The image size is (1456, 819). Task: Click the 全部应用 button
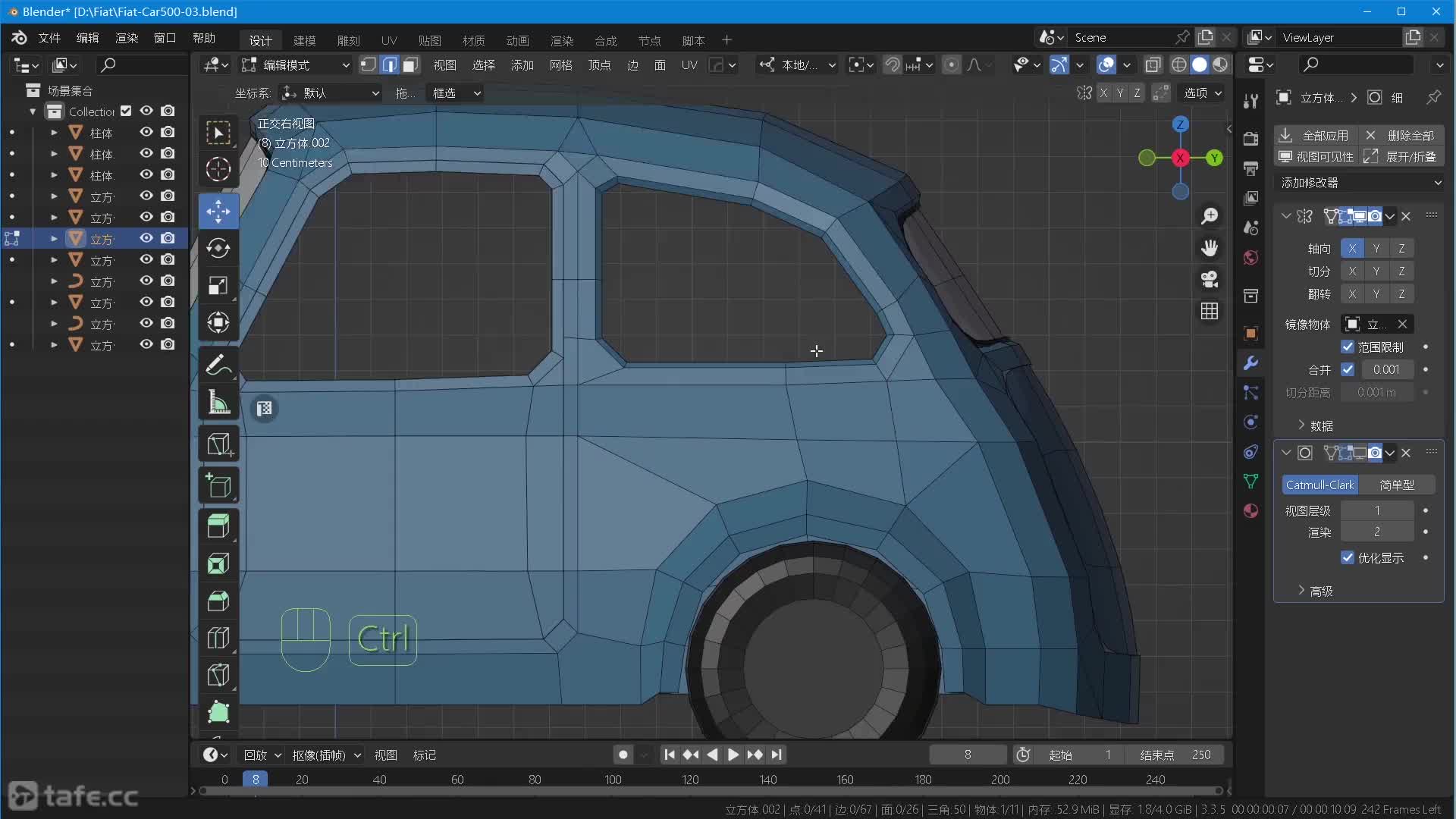pyautogui.click(x=1314, y=135)
